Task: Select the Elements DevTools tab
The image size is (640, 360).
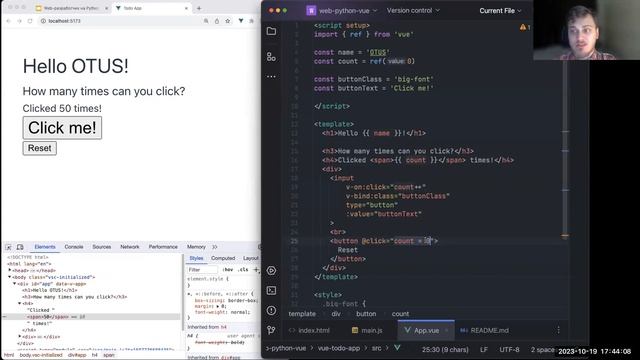Action: pyautogui.click(x=45, y=247)
